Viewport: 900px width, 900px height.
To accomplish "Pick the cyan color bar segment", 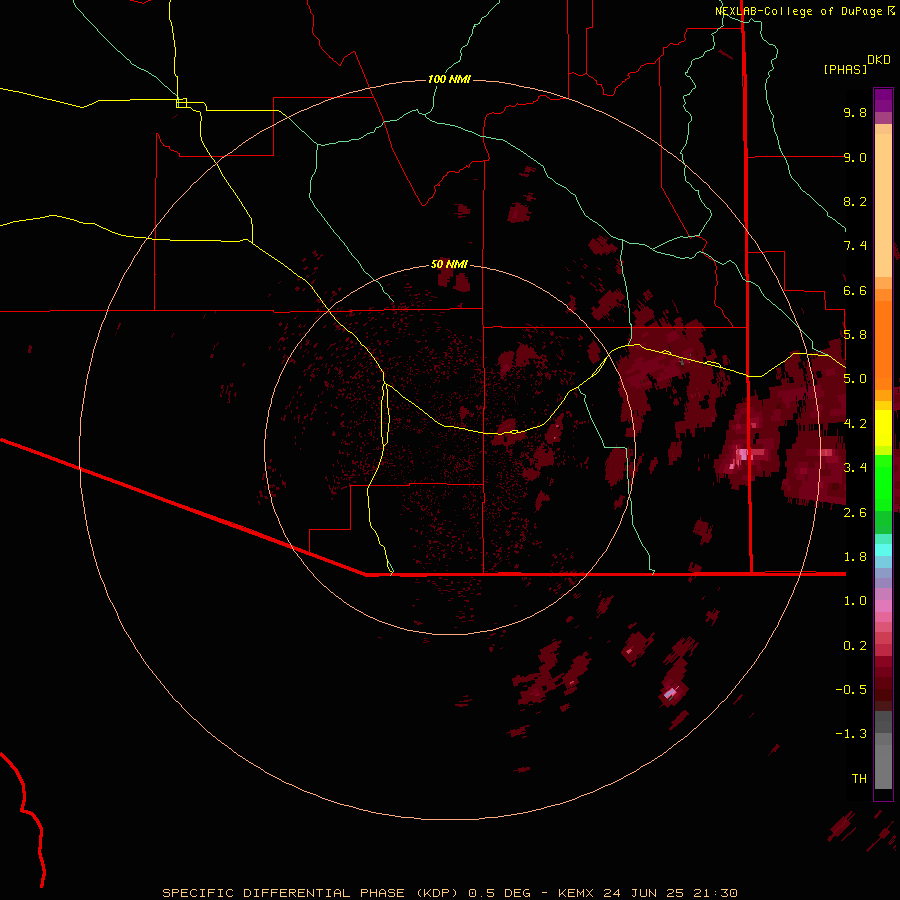I will coord(883,550).
